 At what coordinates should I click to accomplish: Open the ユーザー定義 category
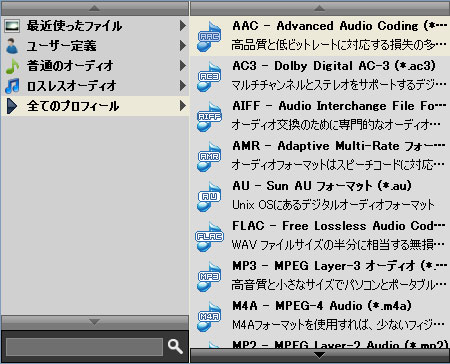point(95,46)
